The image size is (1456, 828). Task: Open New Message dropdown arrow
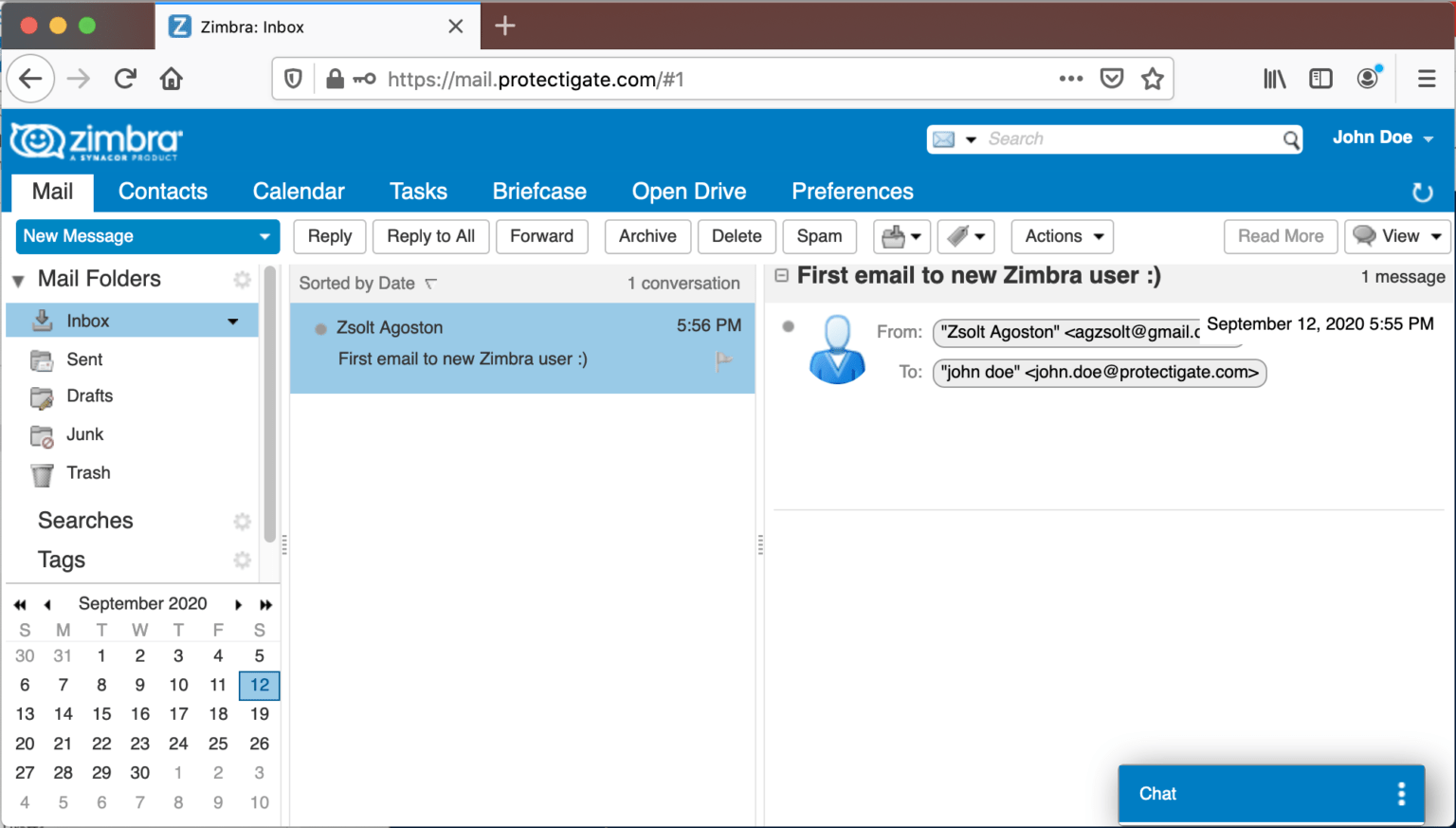(264, 236)
